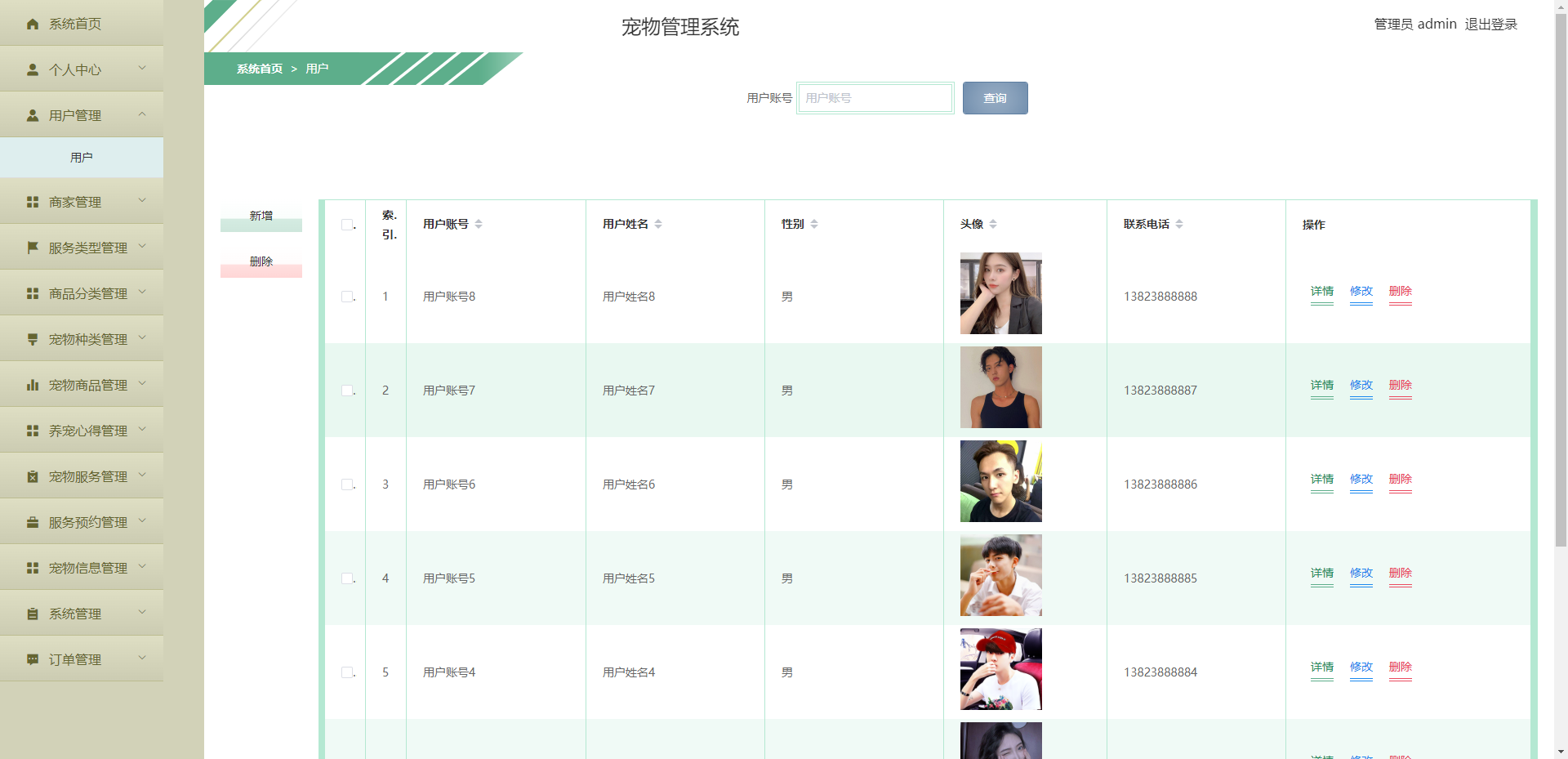Expand the 商家管理 menu
1568x759 pixels.
[x=82, y=201]
